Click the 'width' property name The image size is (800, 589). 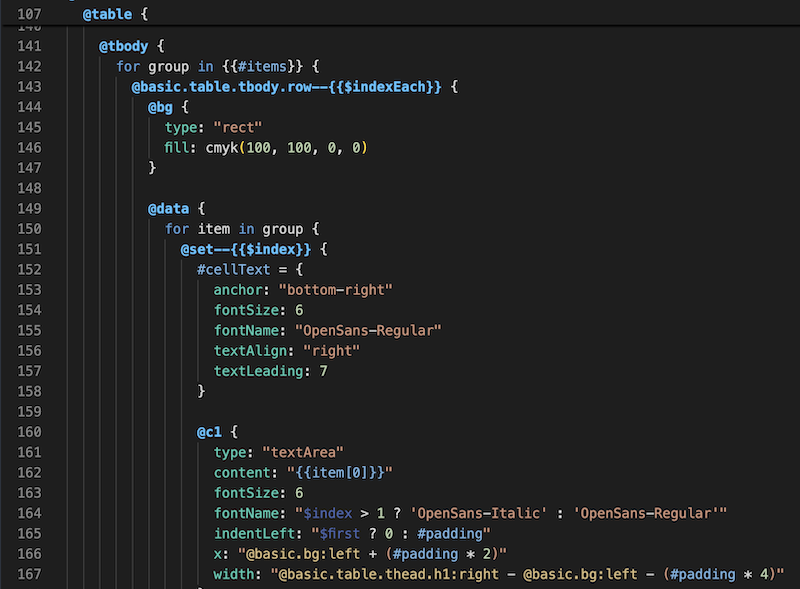pos(234,575)
